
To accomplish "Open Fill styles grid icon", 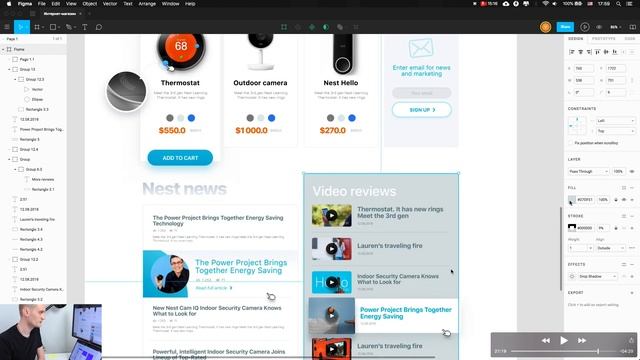I will point(624,188).
